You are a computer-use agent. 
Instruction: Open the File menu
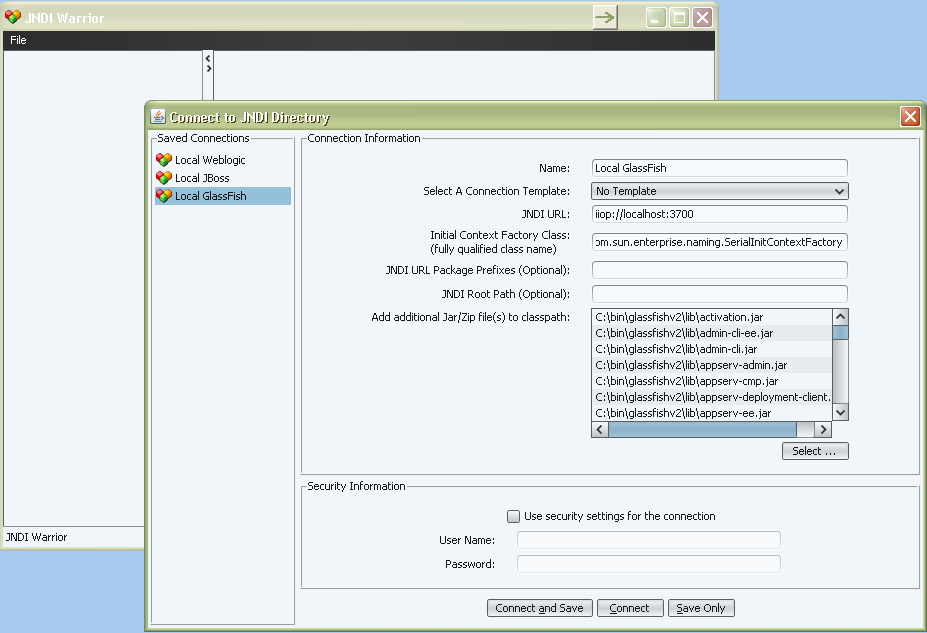coord(18,41)
